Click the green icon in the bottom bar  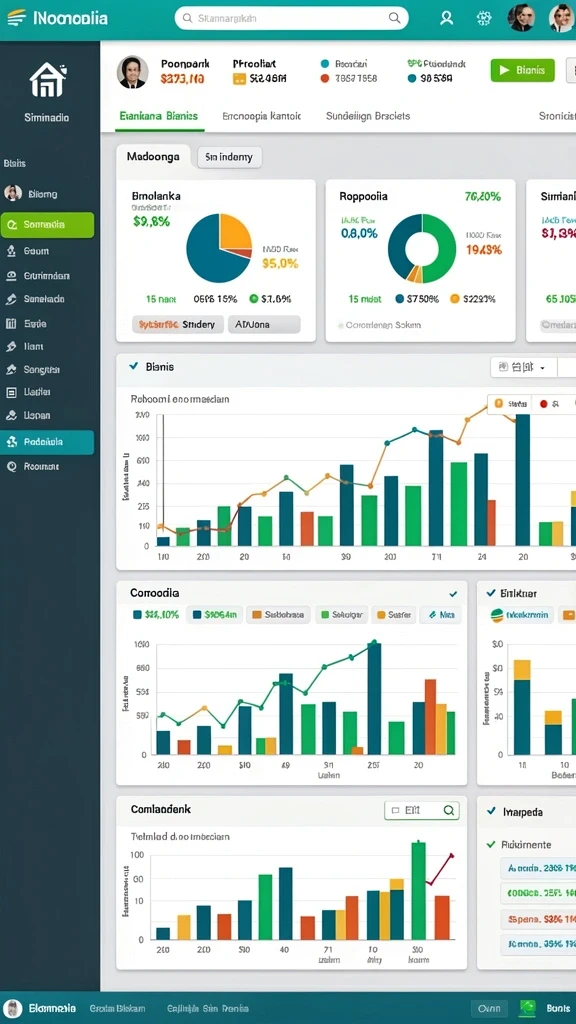[x=527, y=1008]
